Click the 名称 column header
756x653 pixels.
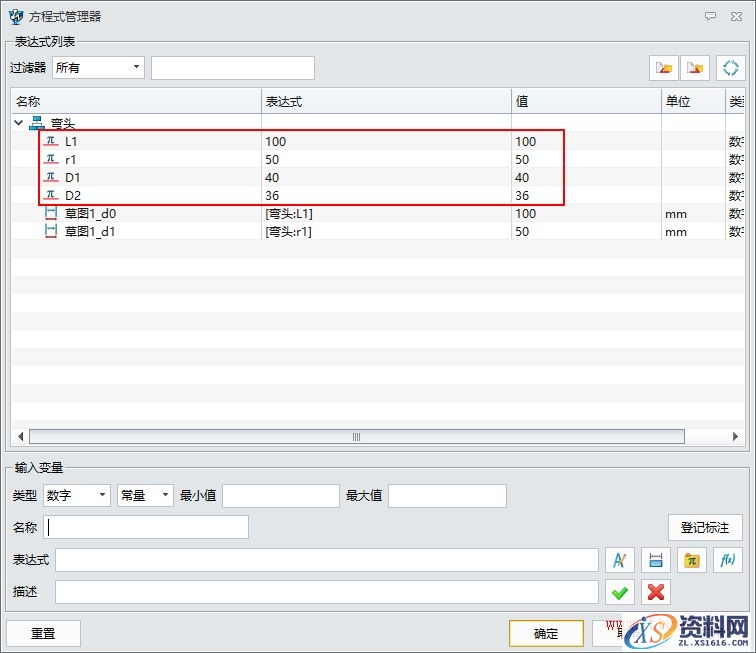pos(136,102)
